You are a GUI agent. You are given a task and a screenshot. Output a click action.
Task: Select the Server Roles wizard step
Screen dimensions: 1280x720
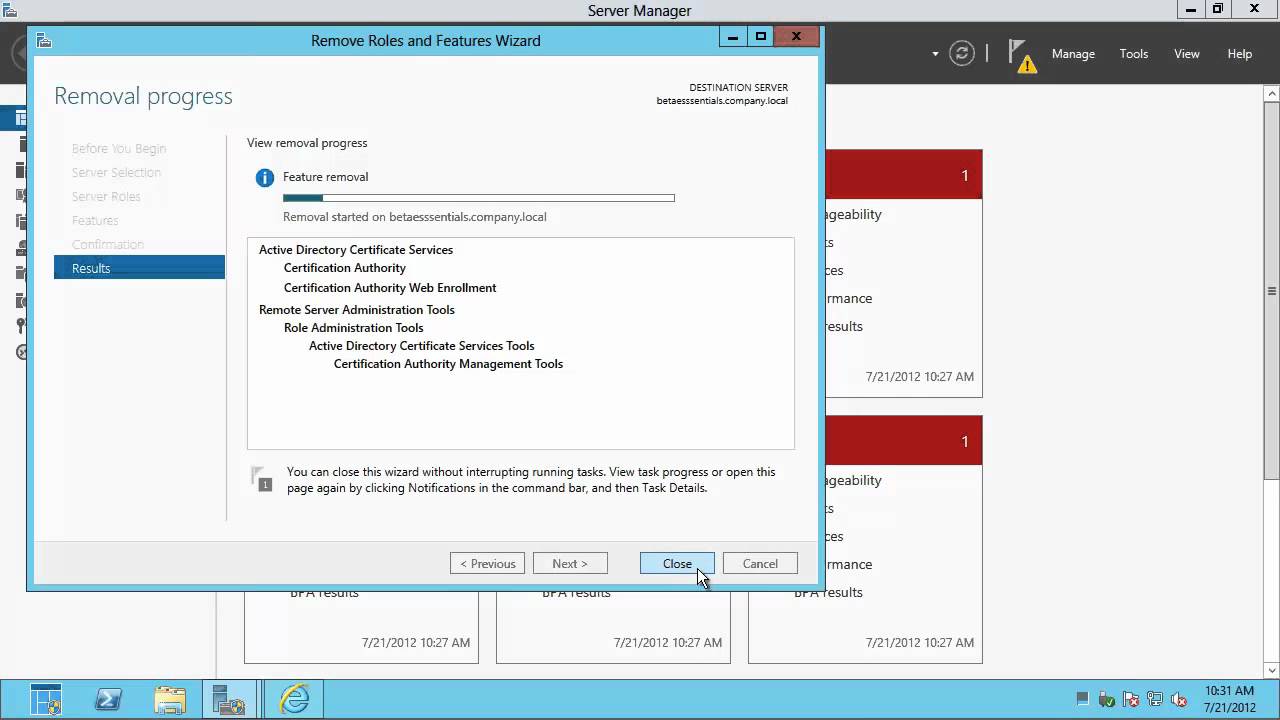click(x=106, y=197)
